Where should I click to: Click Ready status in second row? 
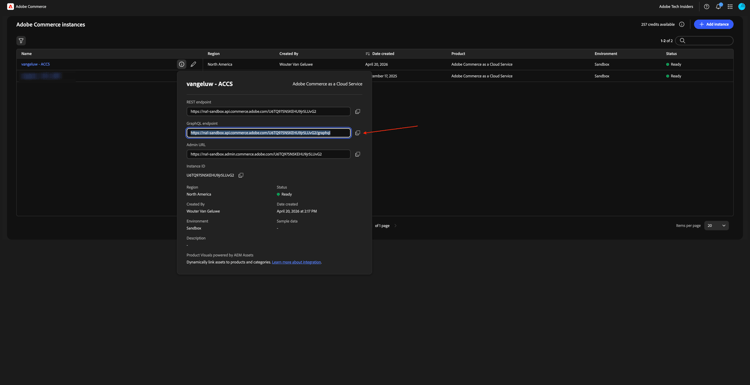click(673, 76)
